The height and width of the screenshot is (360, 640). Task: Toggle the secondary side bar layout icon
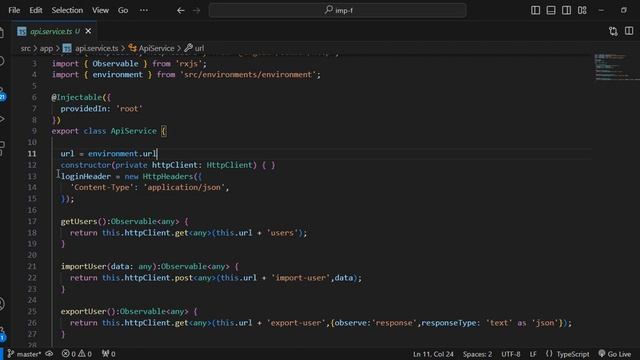pyautogui.click(x=566, y=10)
